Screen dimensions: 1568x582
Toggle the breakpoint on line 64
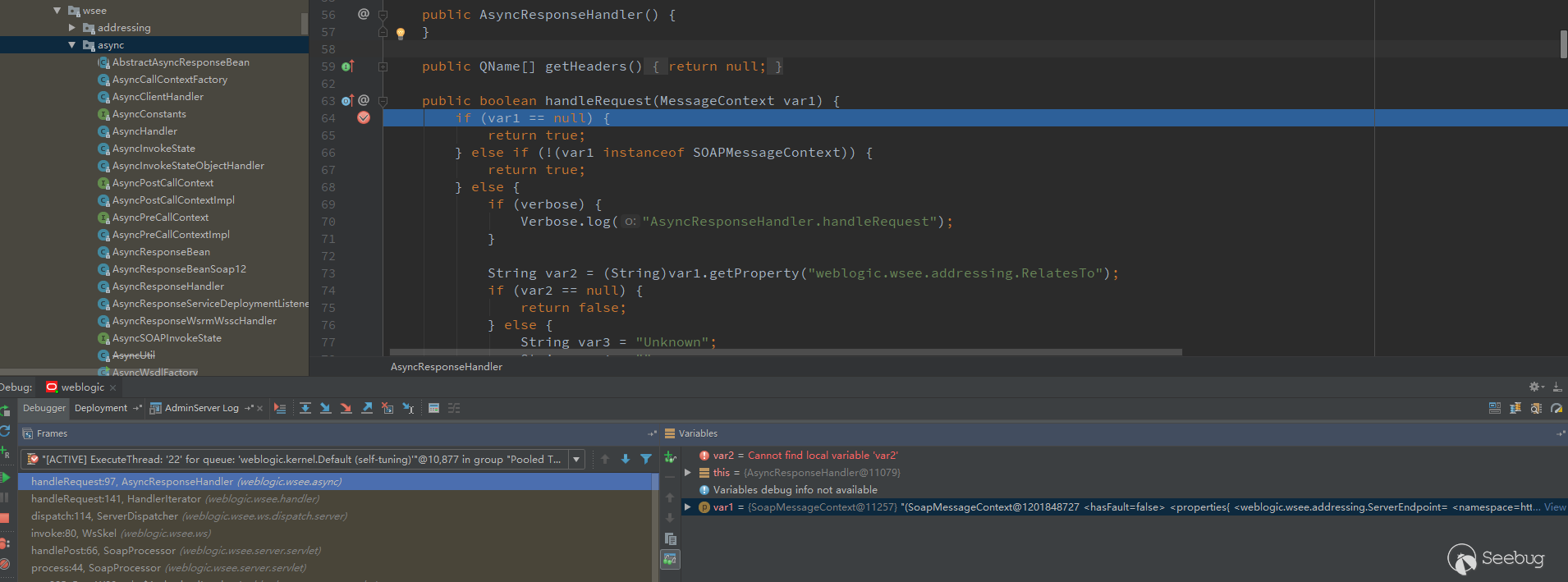[364, 118]
